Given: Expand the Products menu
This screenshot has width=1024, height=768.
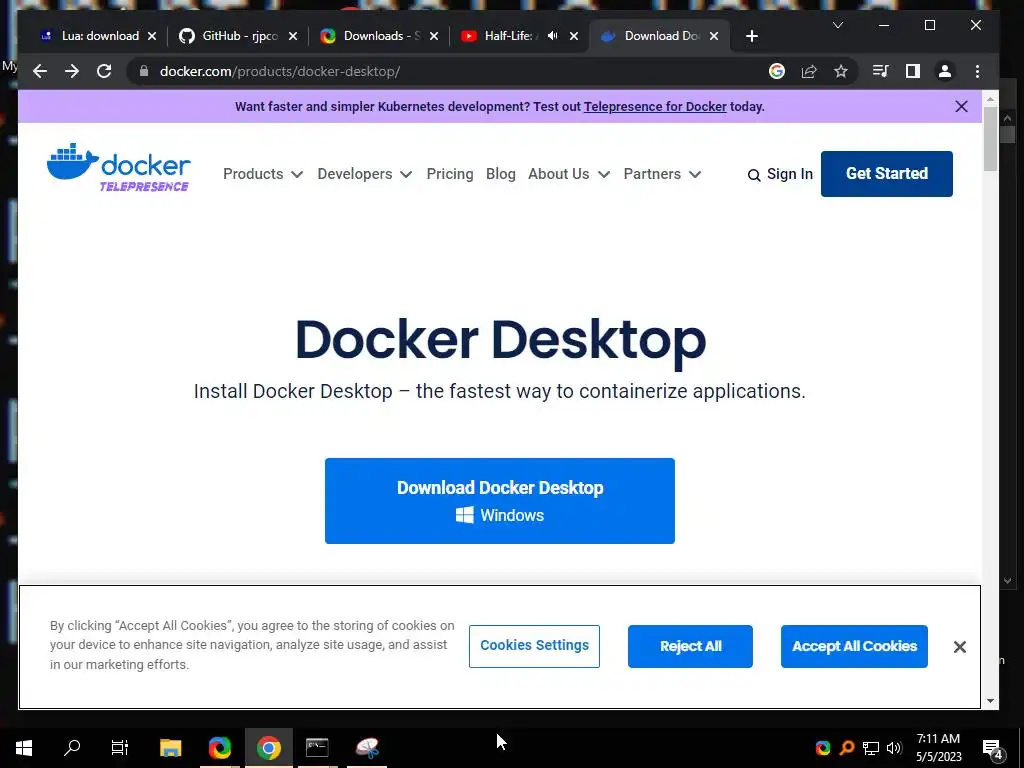Looking at the screenshot, I should (263, 174).
